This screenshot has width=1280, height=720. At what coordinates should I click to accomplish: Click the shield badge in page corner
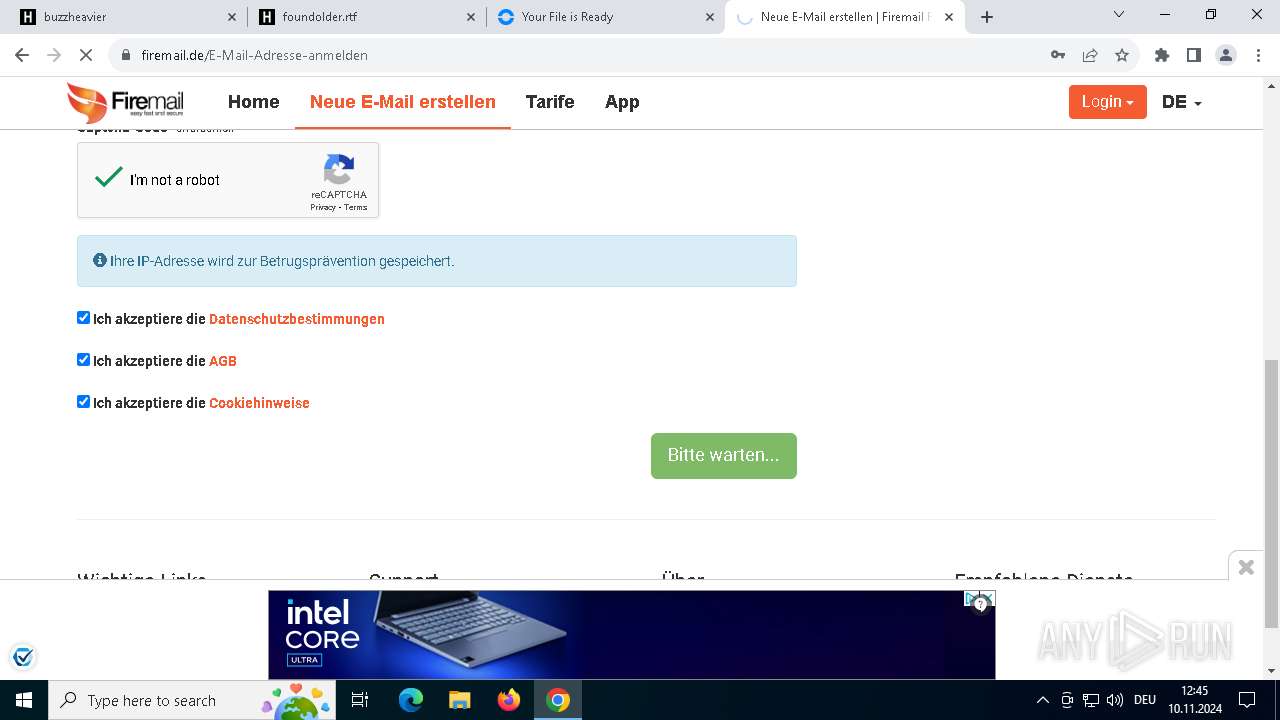pyautogui.click(x=23, y=657)
